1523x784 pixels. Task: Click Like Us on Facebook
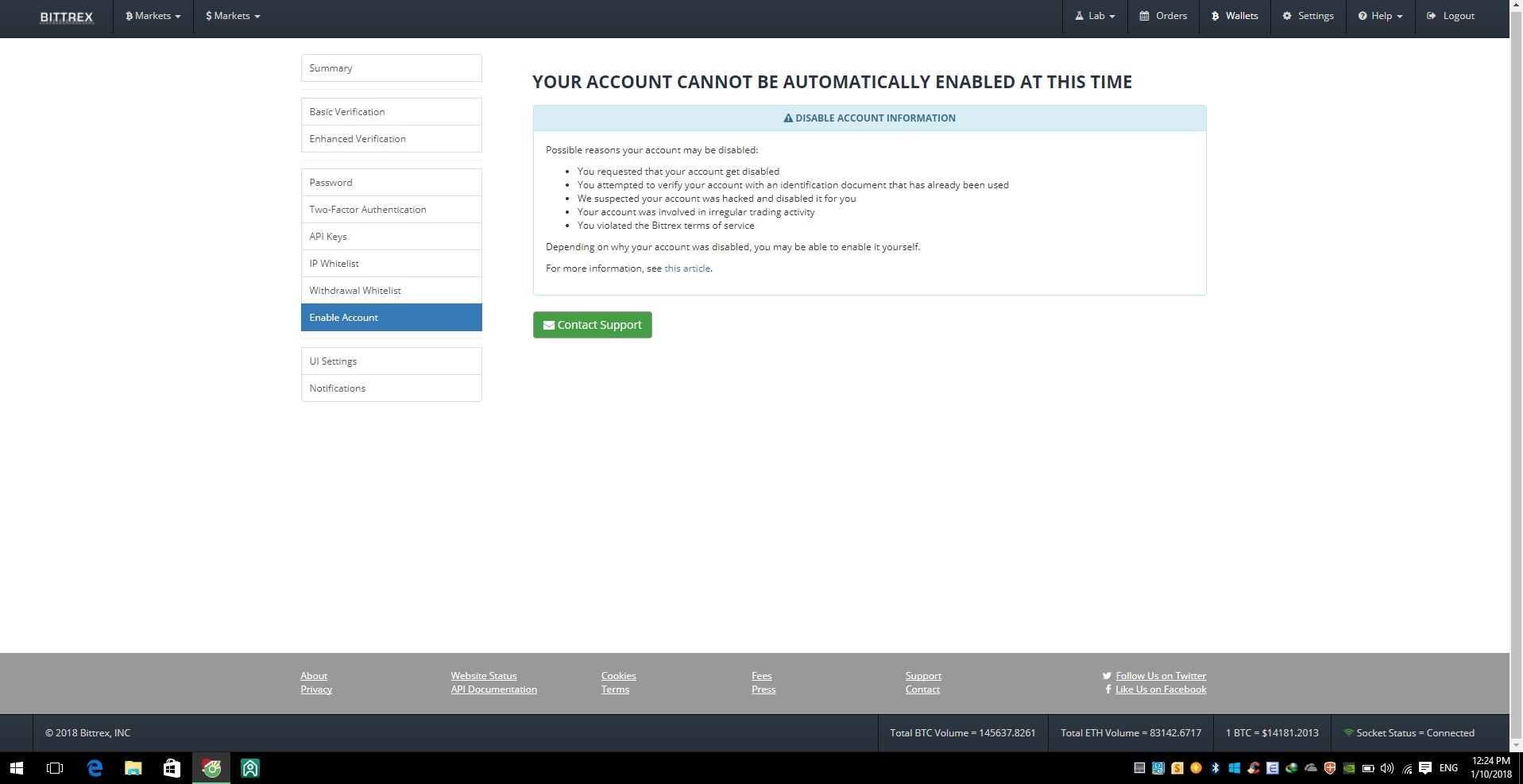click(1161, 689)
